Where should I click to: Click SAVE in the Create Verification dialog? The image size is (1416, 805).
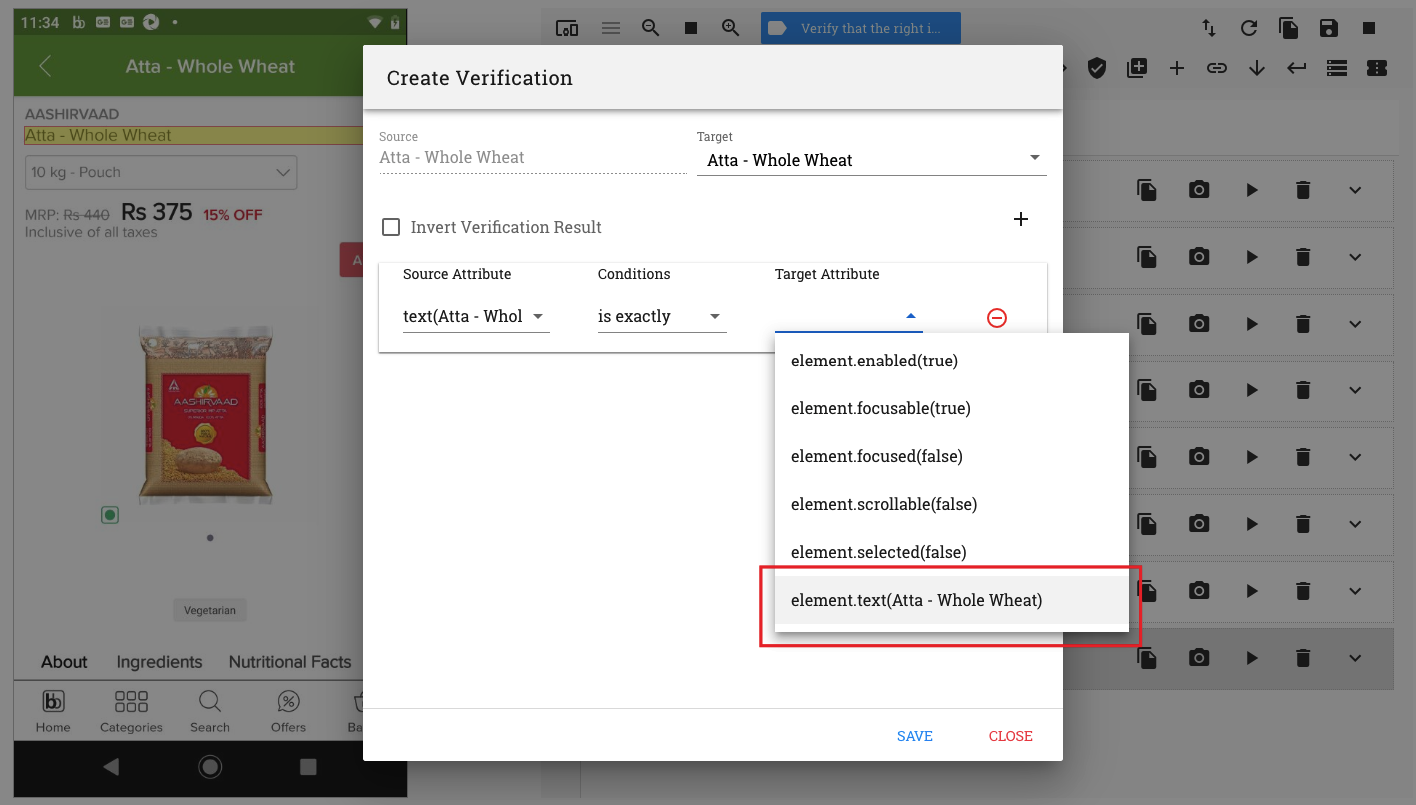914,736
